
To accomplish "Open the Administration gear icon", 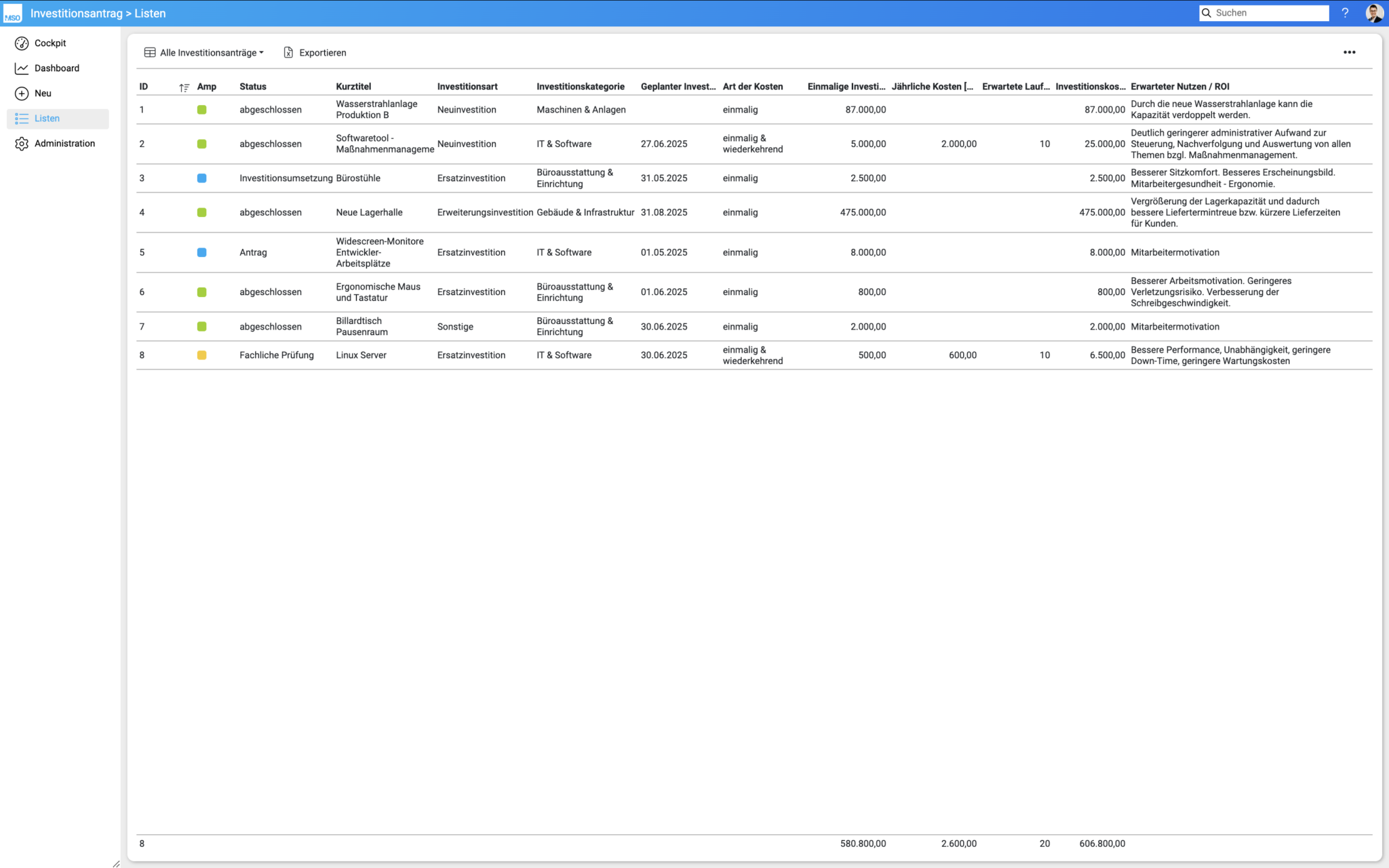I will [22, 144].
